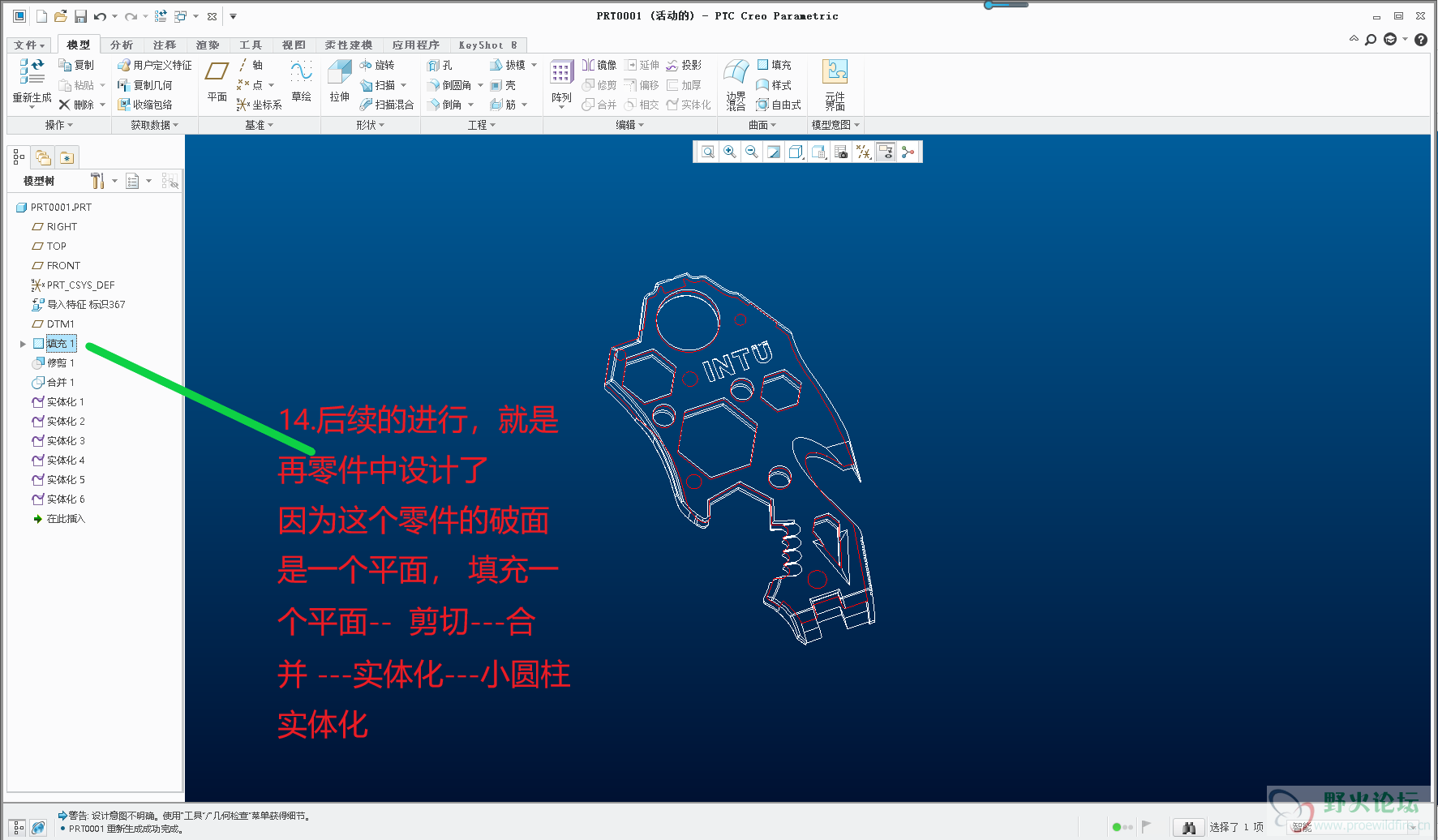Select 实体化 3 in model tree
This screenshot has width=1438, height=840.
(x=58, y=441)
